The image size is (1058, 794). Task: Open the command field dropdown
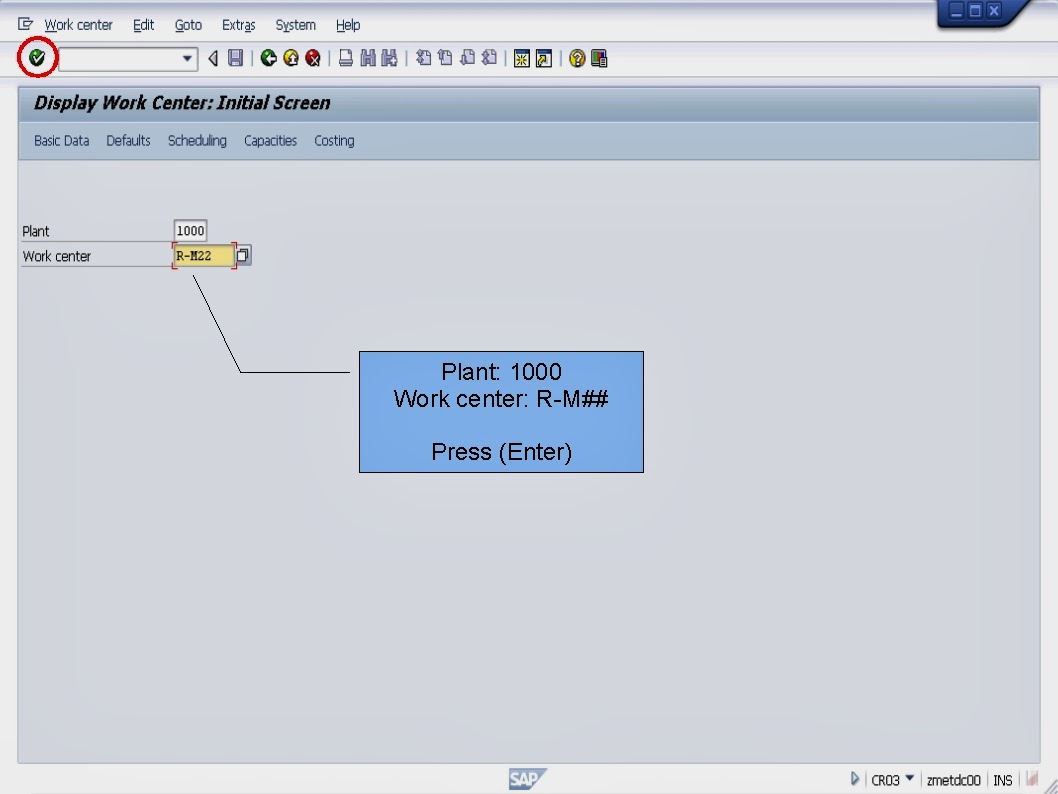(x=187, y=58)
